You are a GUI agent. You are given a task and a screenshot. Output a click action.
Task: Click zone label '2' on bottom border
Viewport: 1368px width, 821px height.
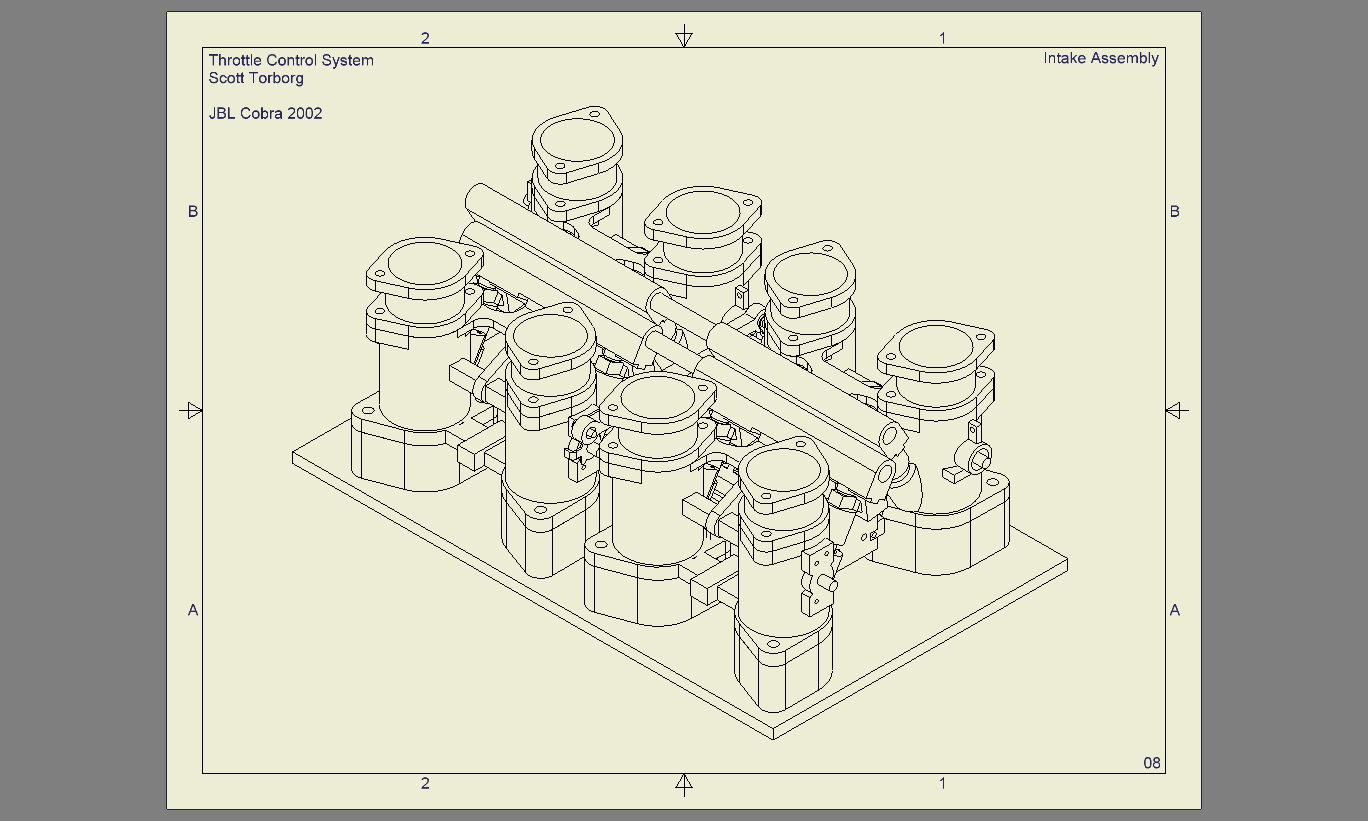coord(425,783)
